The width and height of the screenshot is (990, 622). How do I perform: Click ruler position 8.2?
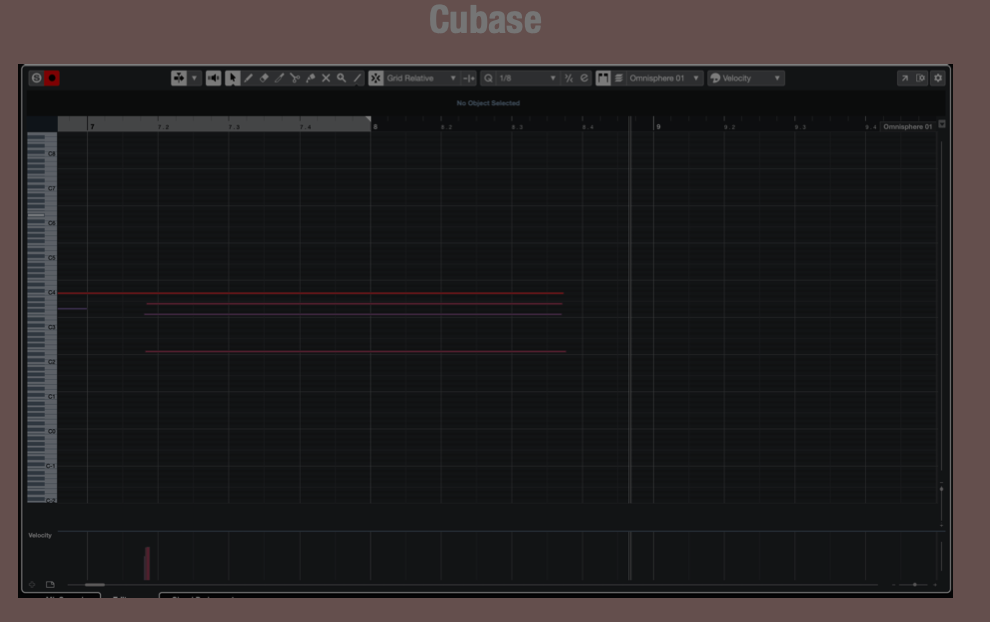[446, 127]
